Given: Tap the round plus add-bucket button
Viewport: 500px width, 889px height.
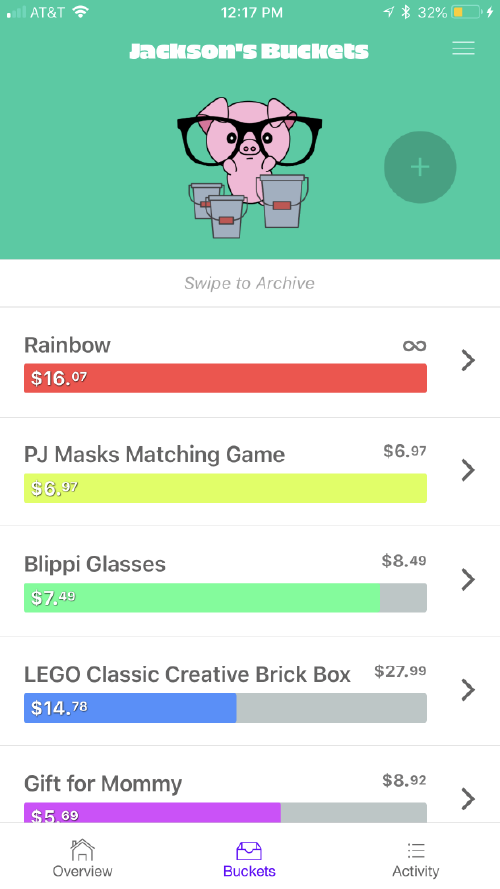Looking at the screenshot, I should [420, 167].
